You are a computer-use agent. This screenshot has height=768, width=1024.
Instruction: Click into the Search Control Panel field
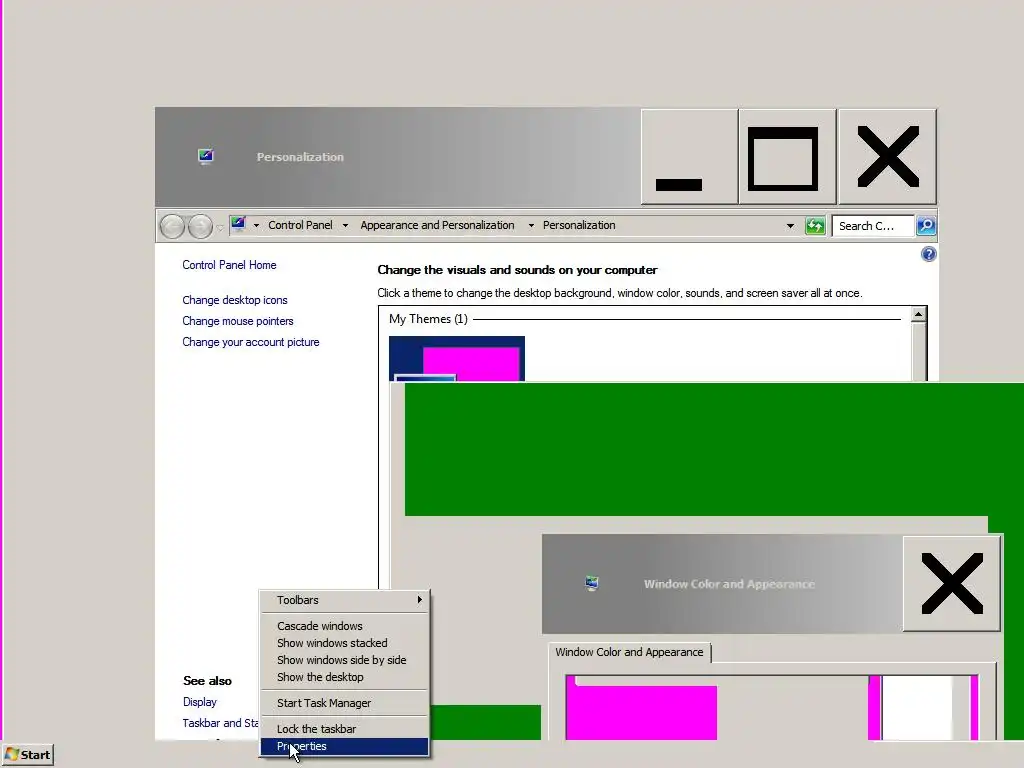coord(872,226)
